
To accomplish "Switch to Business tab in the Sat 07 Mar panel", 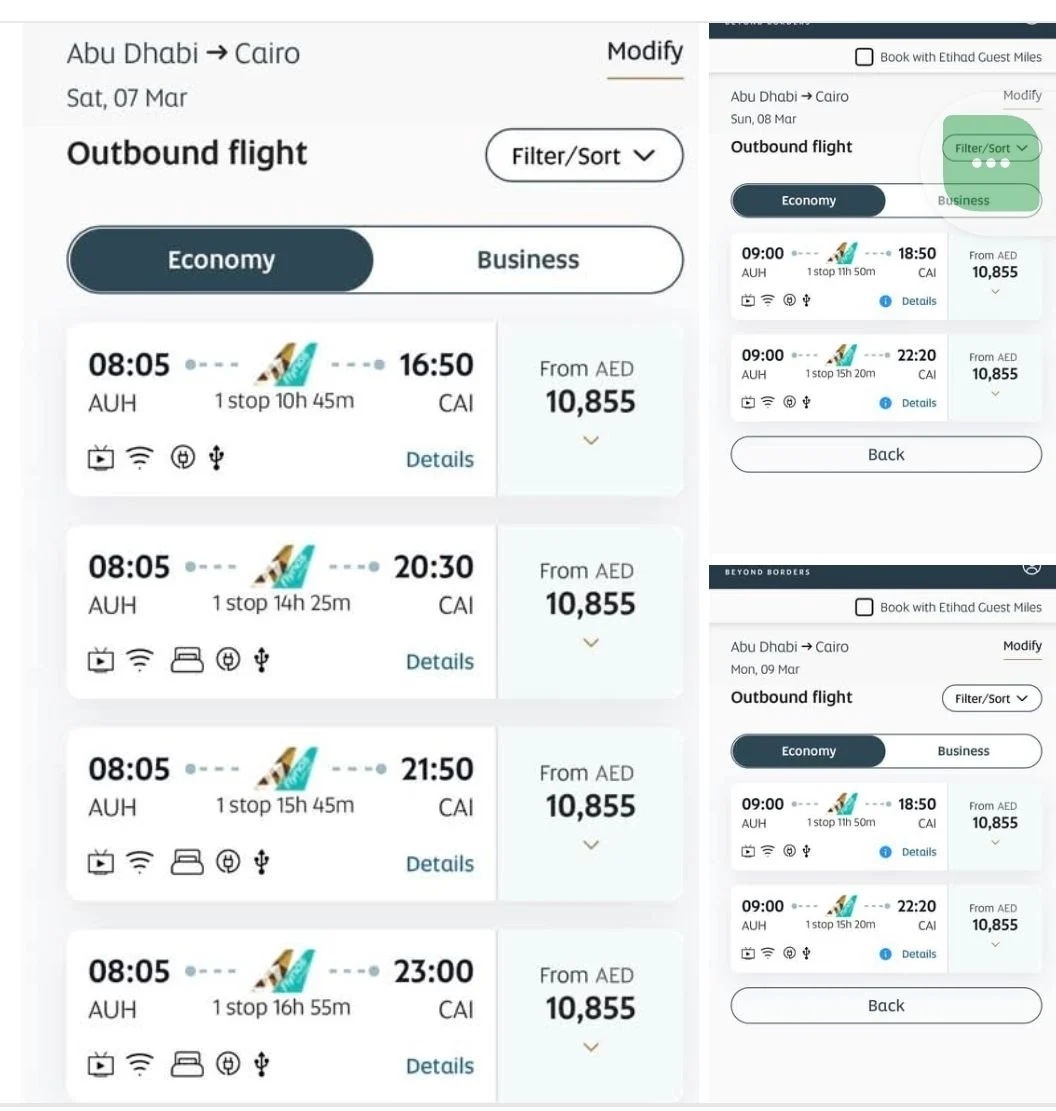I will point(528,260).
